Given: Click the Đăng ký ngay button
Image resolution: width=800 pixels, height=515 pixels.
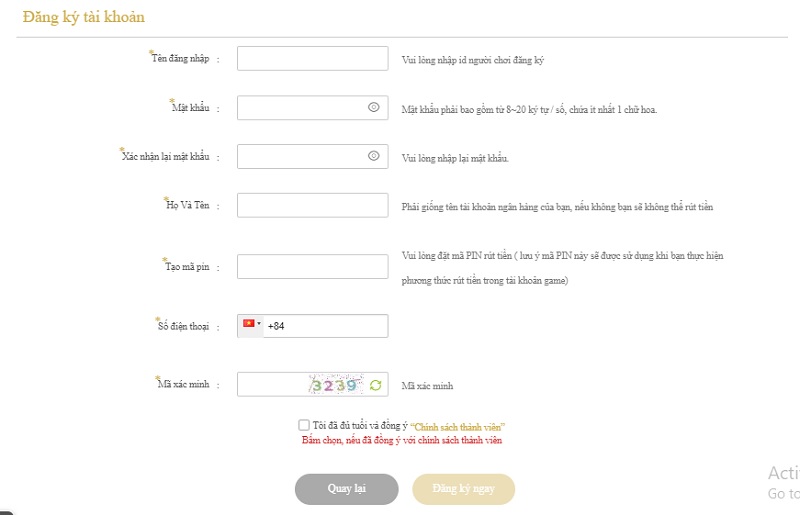Looking at the screenshot, I should pyautogui.click(x=464, y=488).
